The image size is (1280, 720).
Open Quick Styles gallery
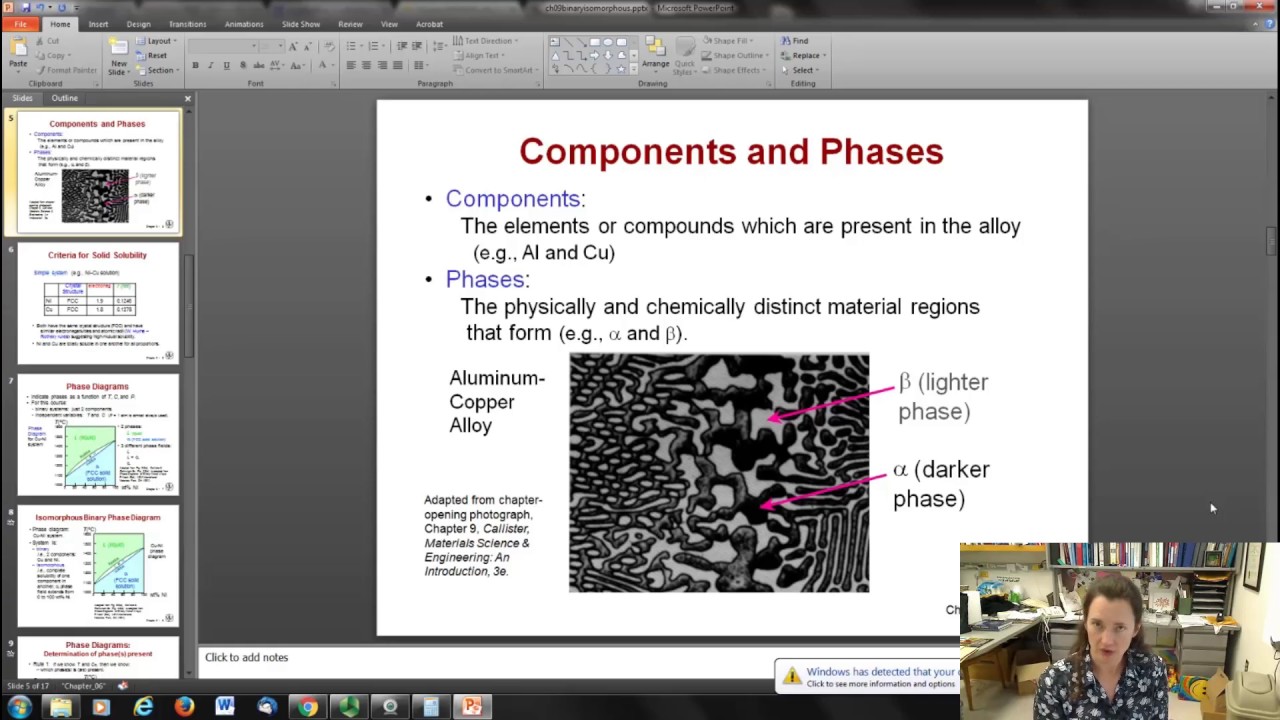click(x=683, y=55)
